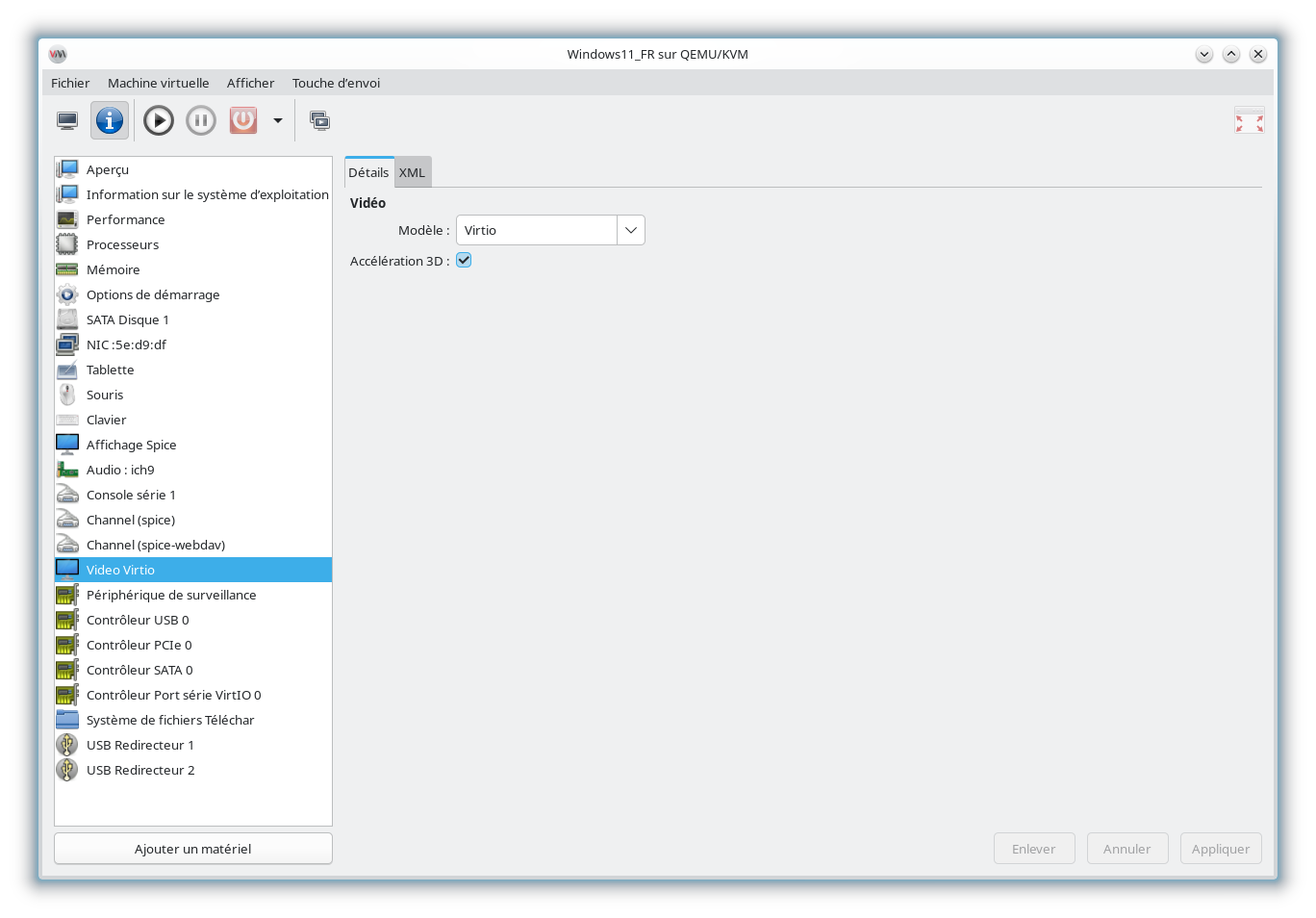Click the NIC network card icon
The width and height of the screenshot is (1316, 918).
(x=67, y=344)
